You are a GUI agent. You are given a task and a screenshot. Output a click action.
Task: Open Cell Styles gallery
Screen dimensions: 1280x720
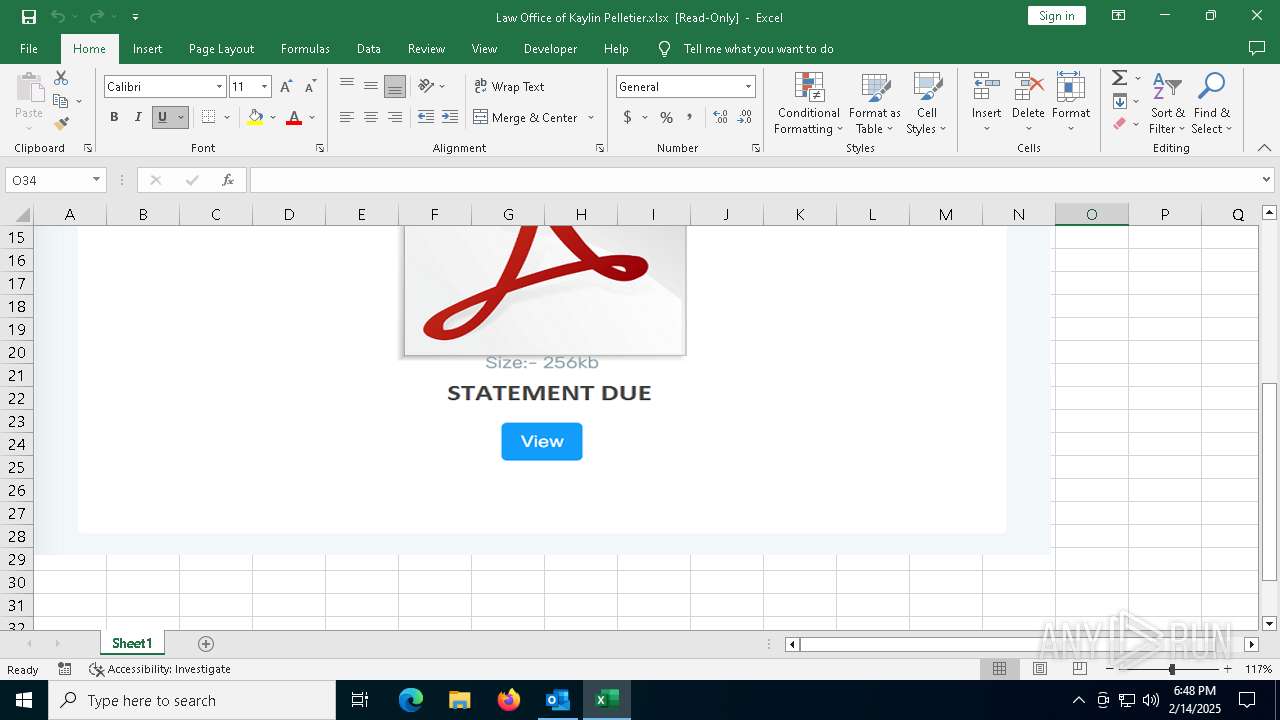[926, 103]
